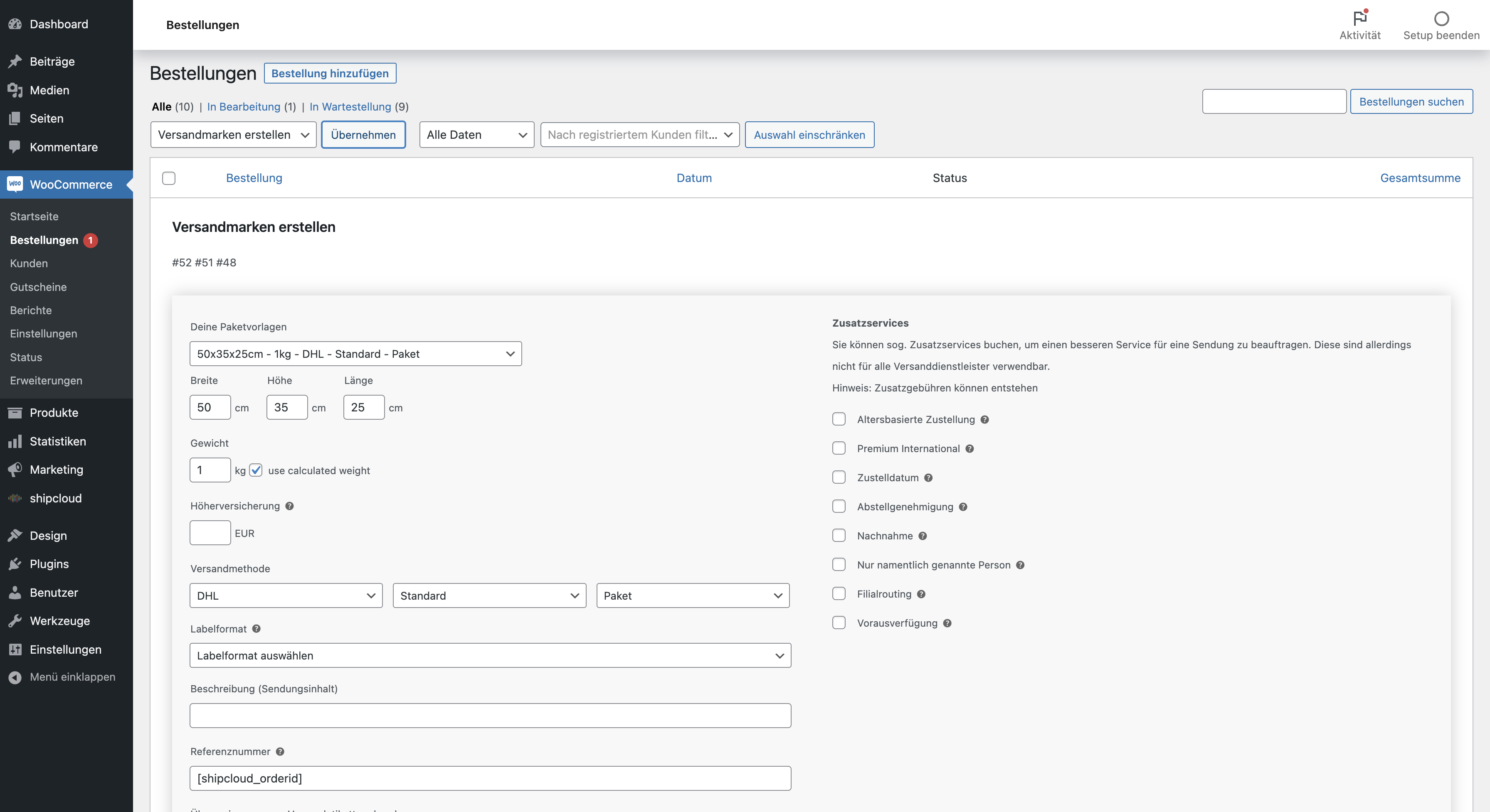Screen dimensions: 1490x812
Task: Select a Labelformat from dropdown
Action: (490, 655)
